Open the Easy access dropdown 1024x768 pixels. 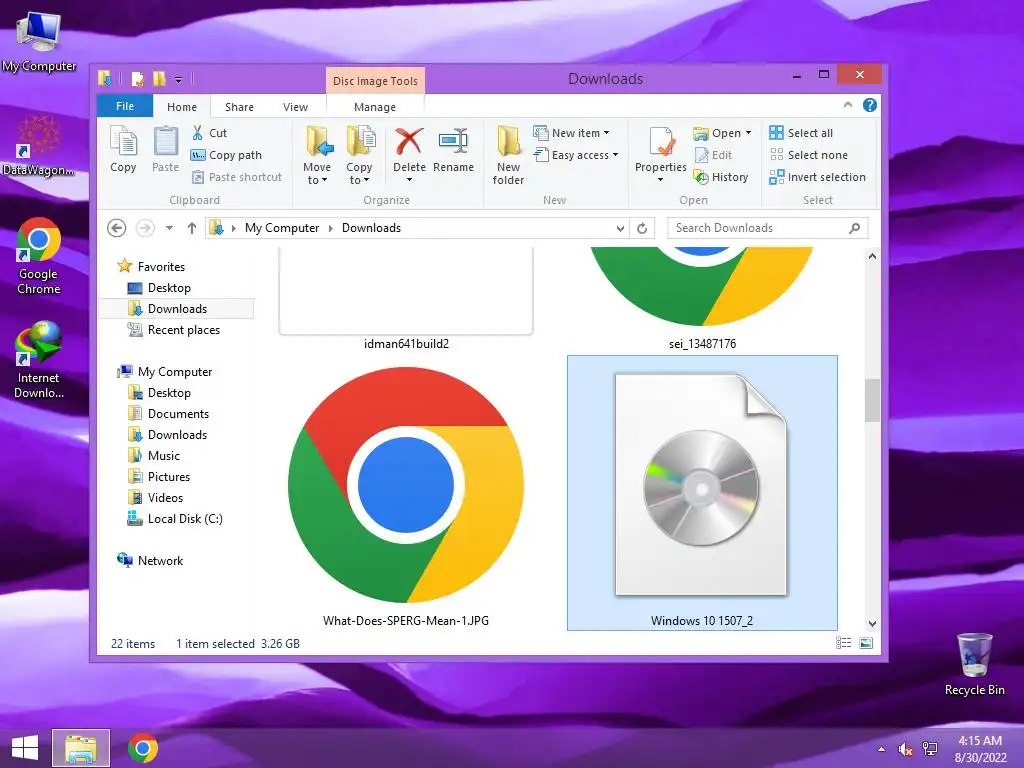[x=576, y=155]
